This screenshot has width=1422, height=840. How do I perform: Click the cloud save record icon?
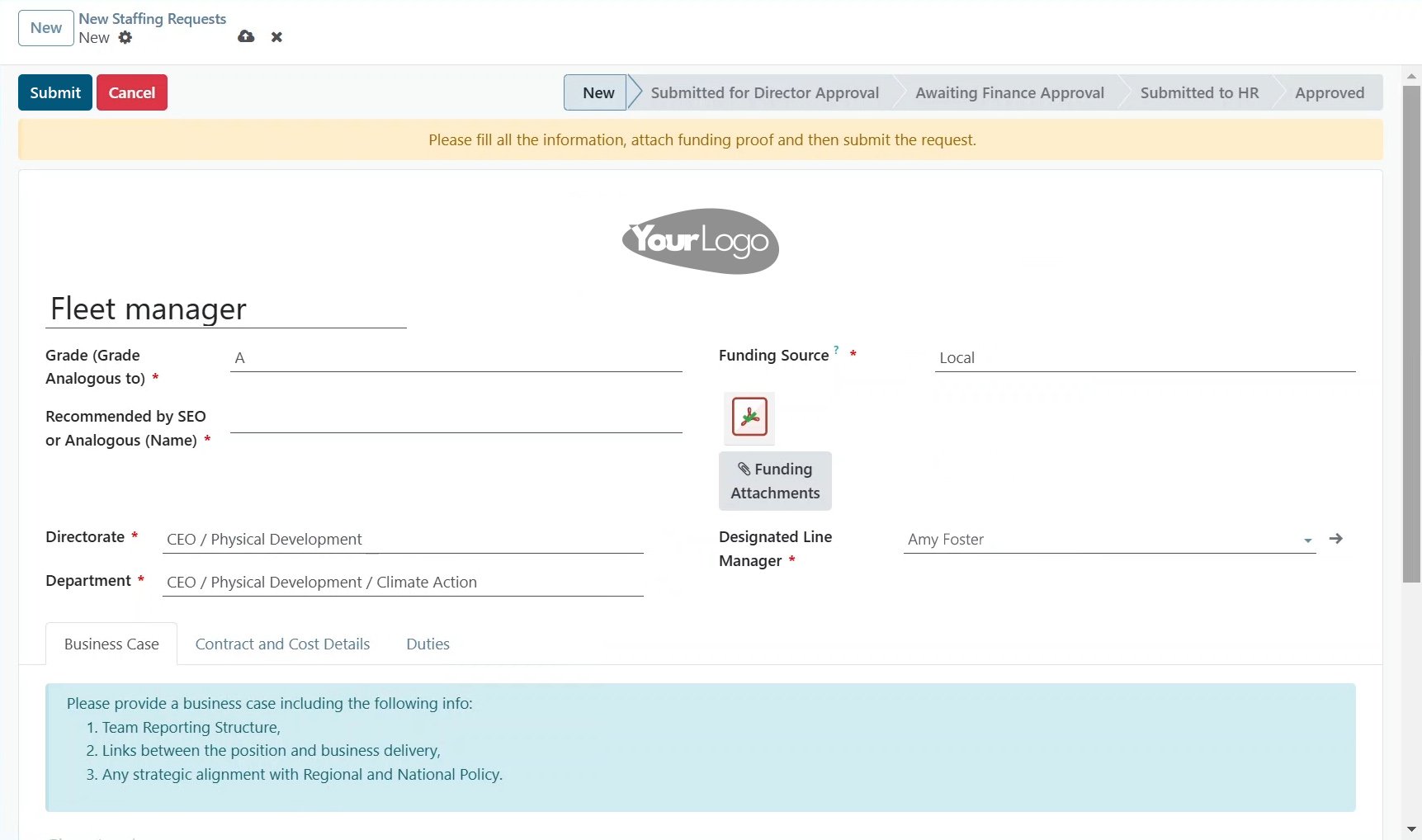tap(246, 36)
